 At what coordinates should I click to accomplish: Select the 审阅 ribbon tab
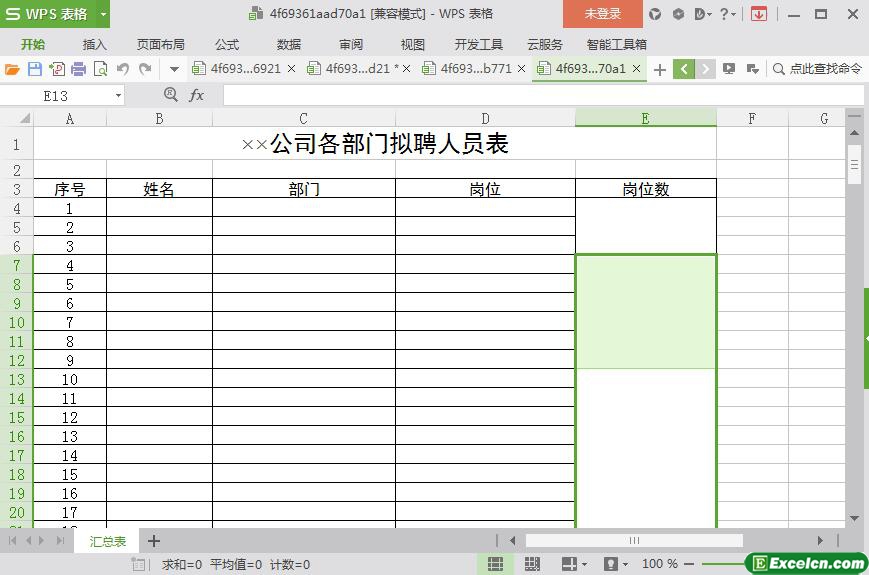351,44
